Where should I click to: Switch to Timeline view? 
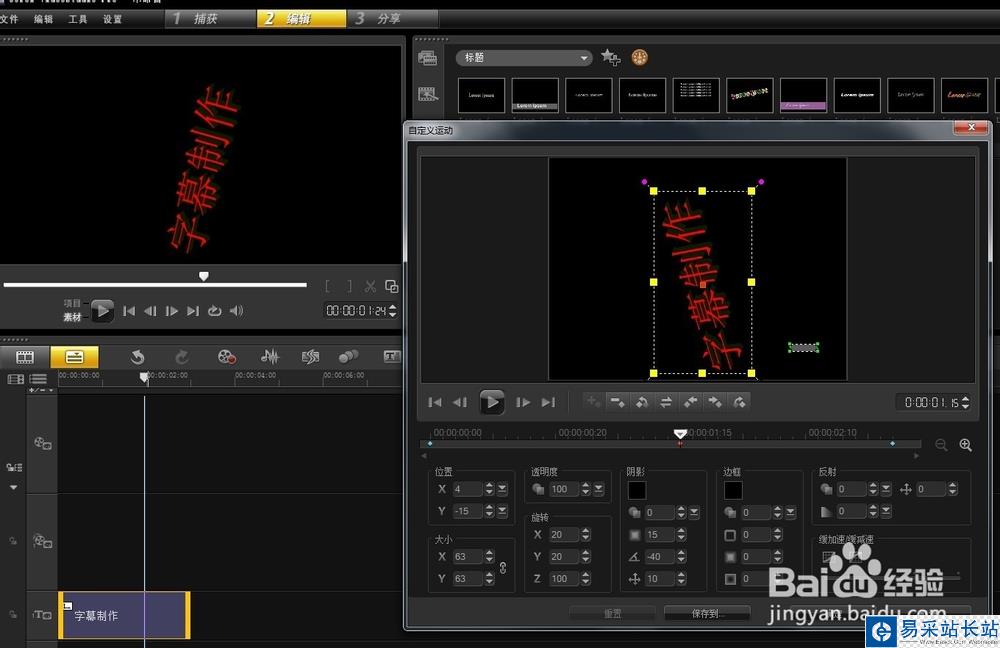coord(74,357)
